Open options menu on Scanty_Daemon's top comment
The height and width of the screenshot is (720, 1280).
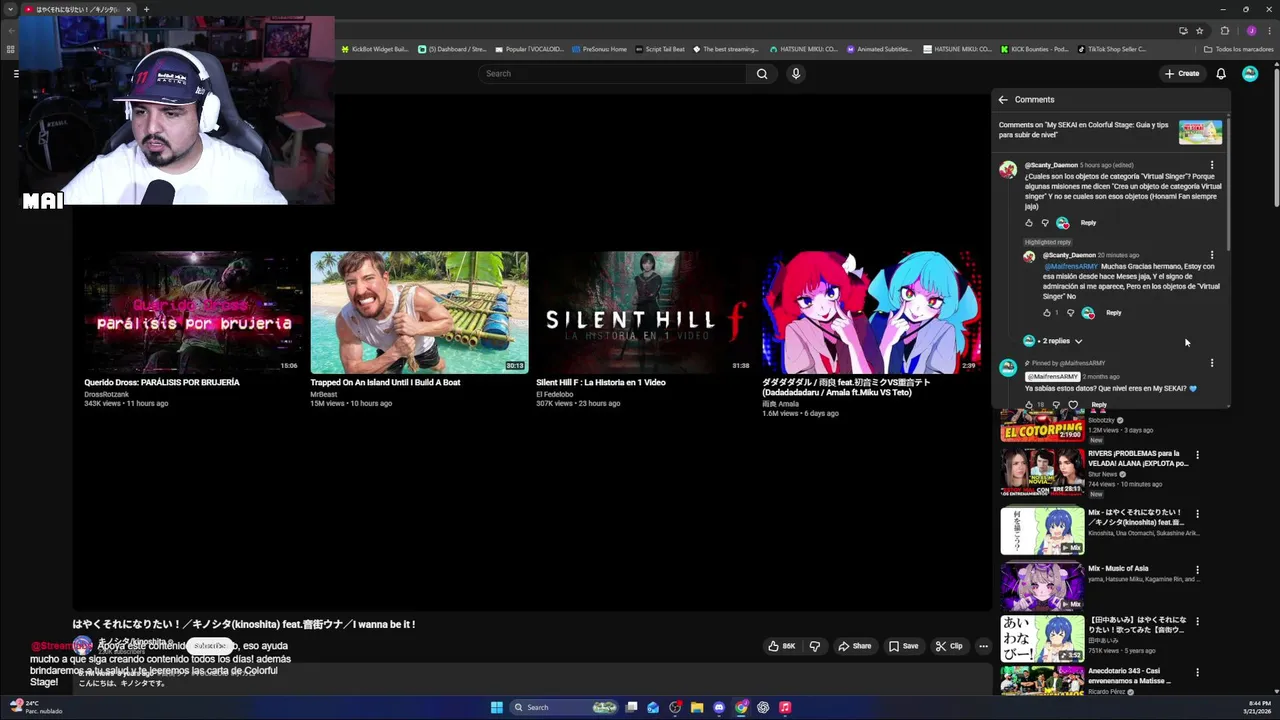[x=1212, y=165]
